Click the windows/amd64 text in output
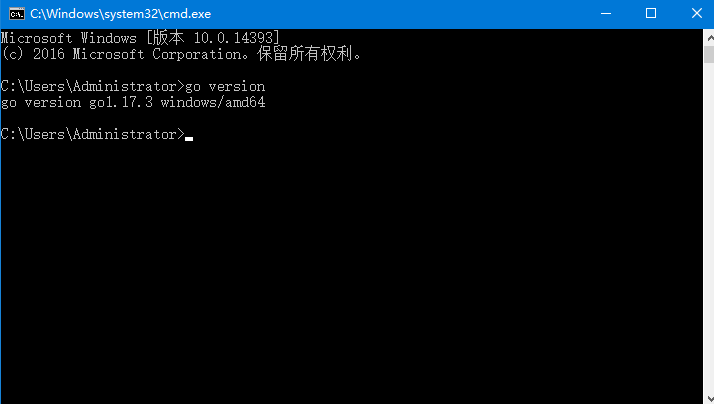The image size is (714, 404). click(213, 102)
